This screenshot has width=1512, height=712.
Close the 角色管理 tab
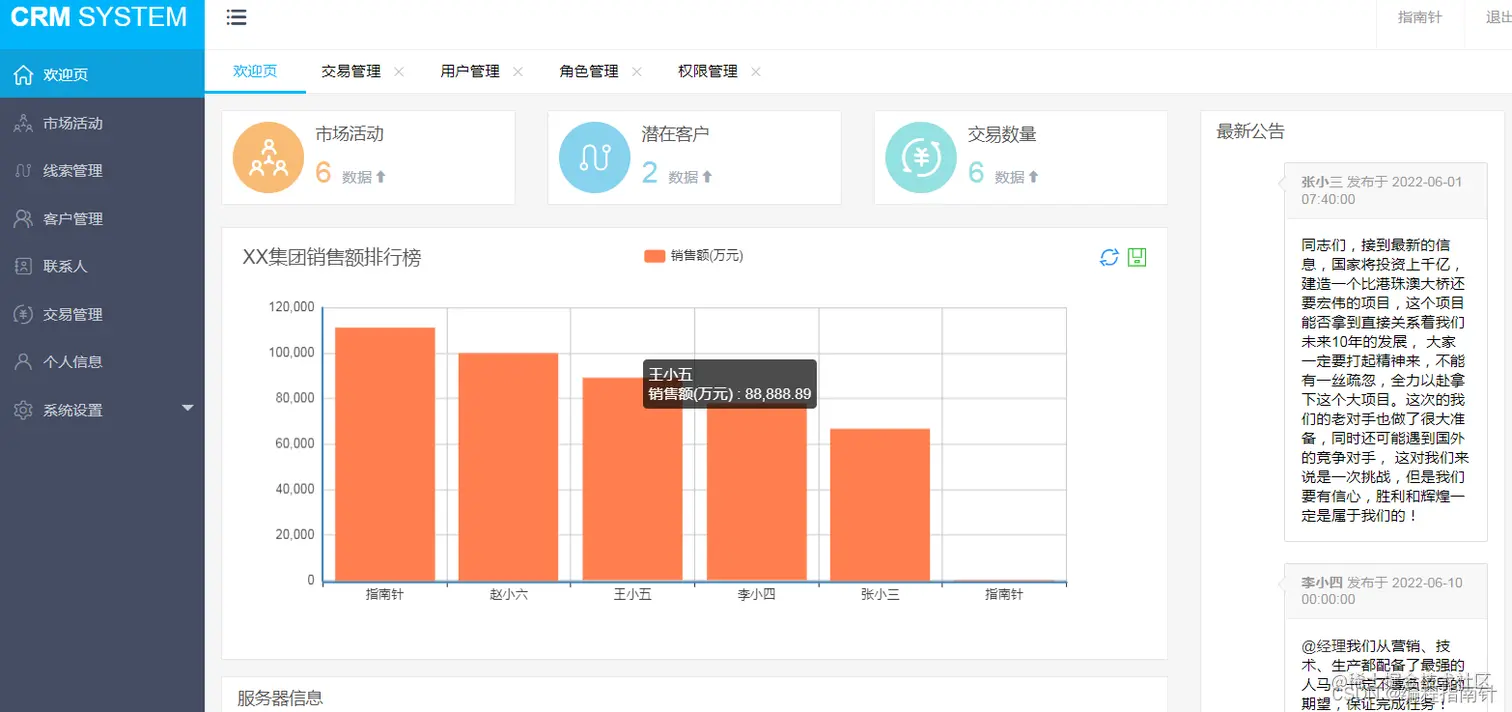point(637,72)
